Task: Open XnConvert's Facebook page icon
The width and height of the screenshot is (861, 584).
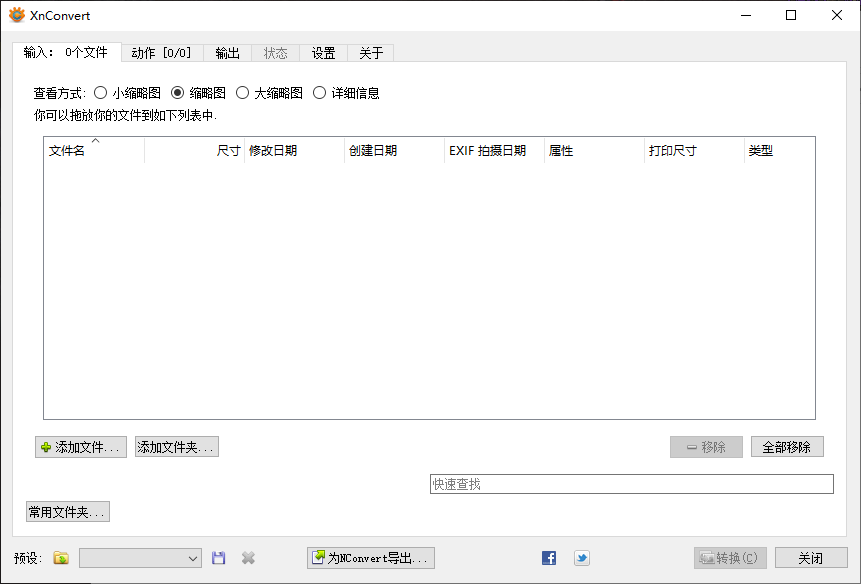Action: (x=548, y=558)
